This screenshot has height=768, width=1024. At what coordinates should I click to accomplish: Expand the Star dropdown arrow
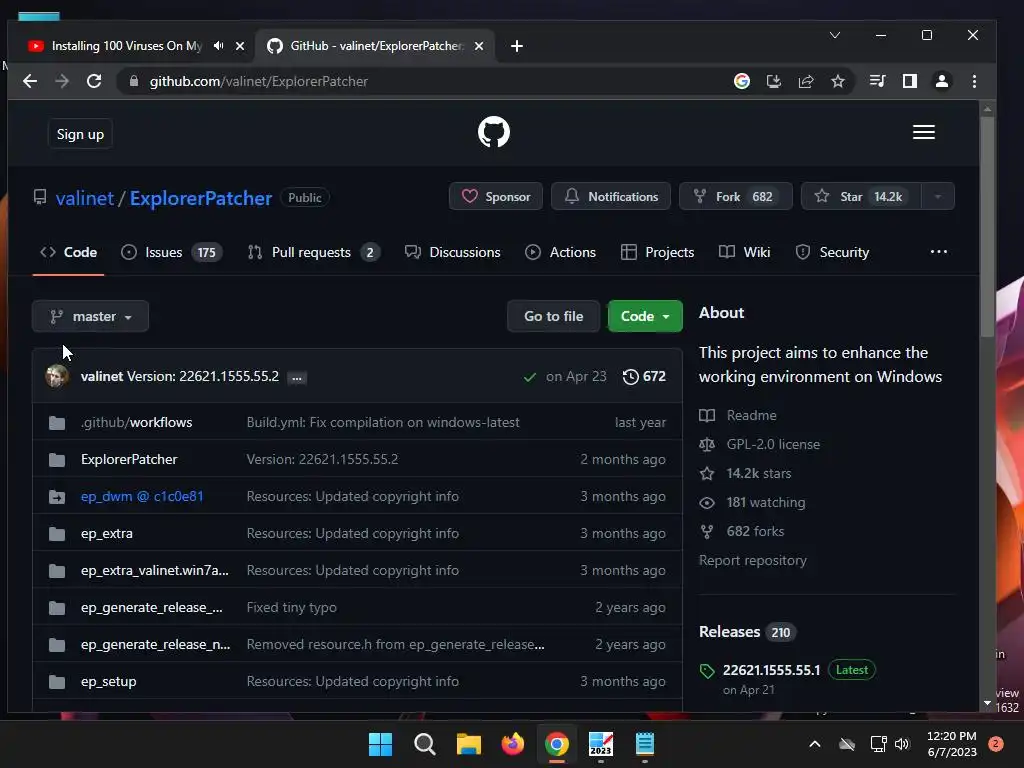(938, 197)
